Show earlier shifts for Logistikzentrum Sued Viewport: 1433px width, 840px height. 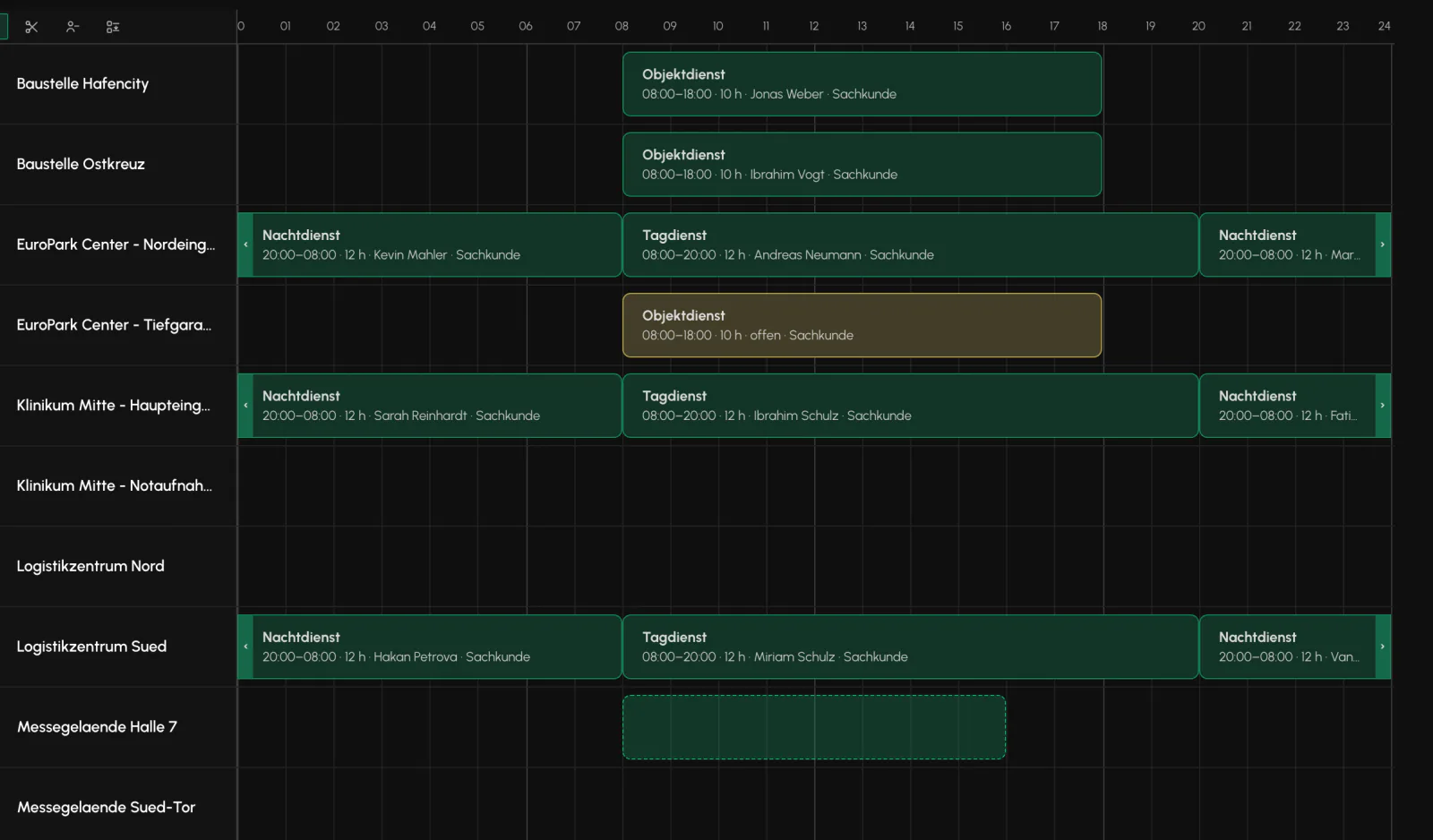coord(245,647)
